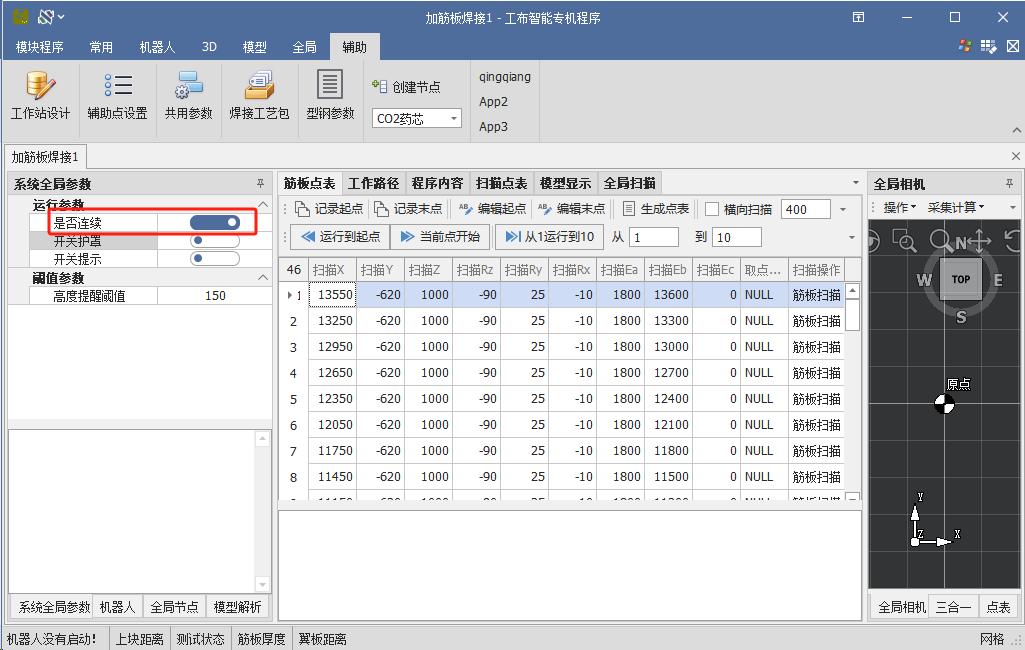Click 创建节点 create node icon
The width and height of the screenshot is (1025, 650).
pos(380,87)
